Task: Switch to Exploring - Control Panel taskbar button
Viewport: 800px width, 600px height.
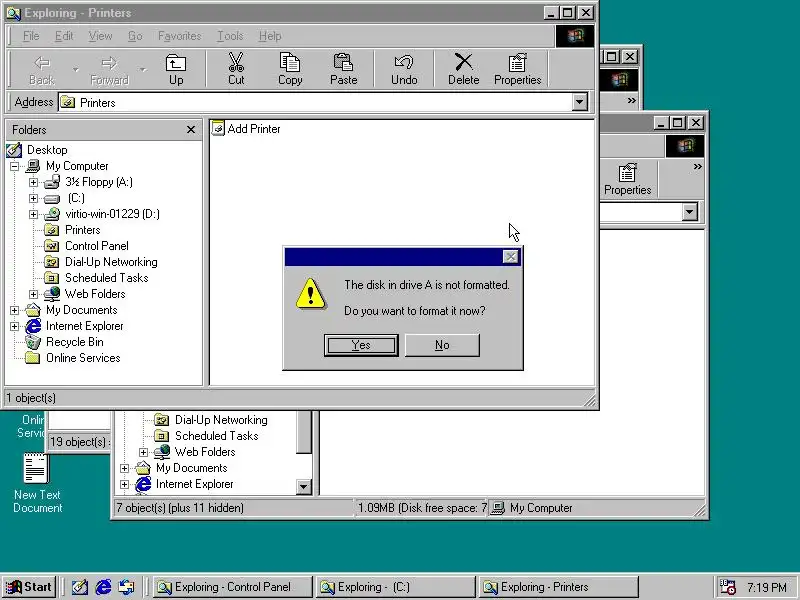Action: [233, 587]
